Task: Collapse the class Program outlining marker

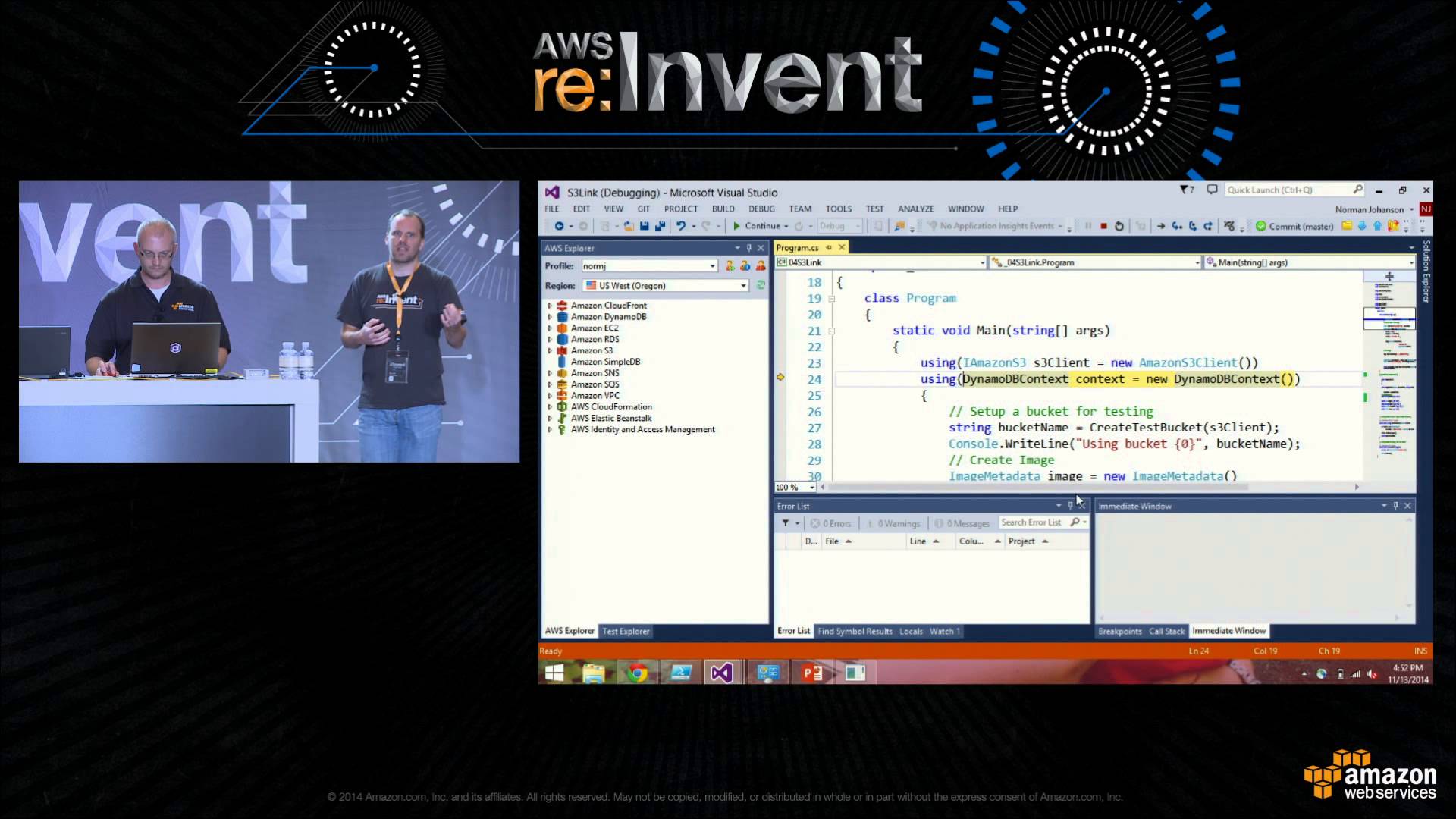Action: [832, 299]
